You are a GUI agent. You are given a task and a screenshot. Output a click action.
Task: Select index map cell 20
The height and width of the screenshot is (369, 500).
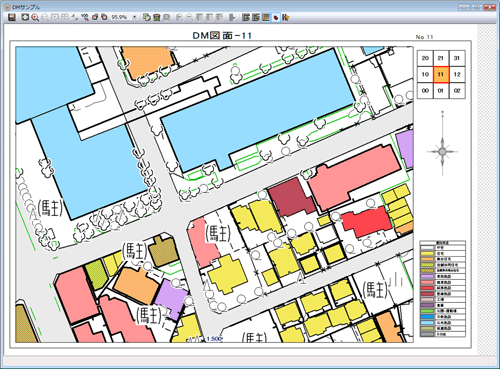[425, 58]
